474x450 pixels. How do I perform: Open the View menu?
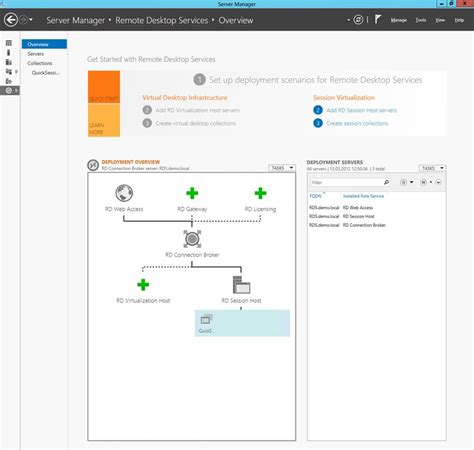point(440,20)
